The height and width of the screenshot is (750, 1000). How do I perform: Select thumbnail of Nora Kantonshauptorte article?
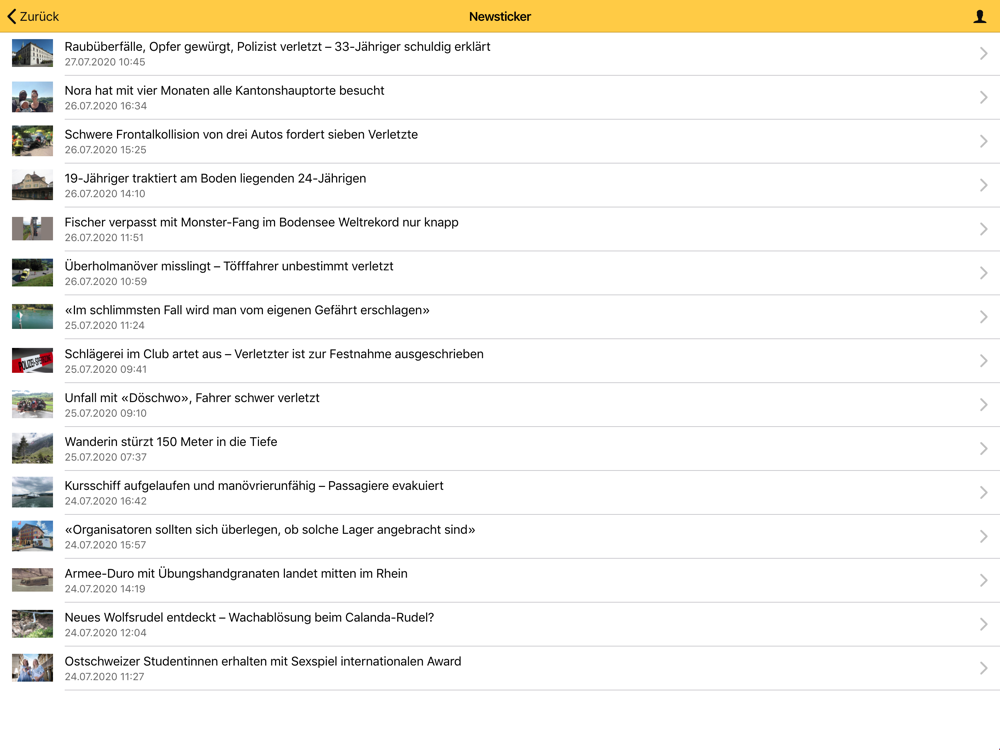tap(33, 98)
